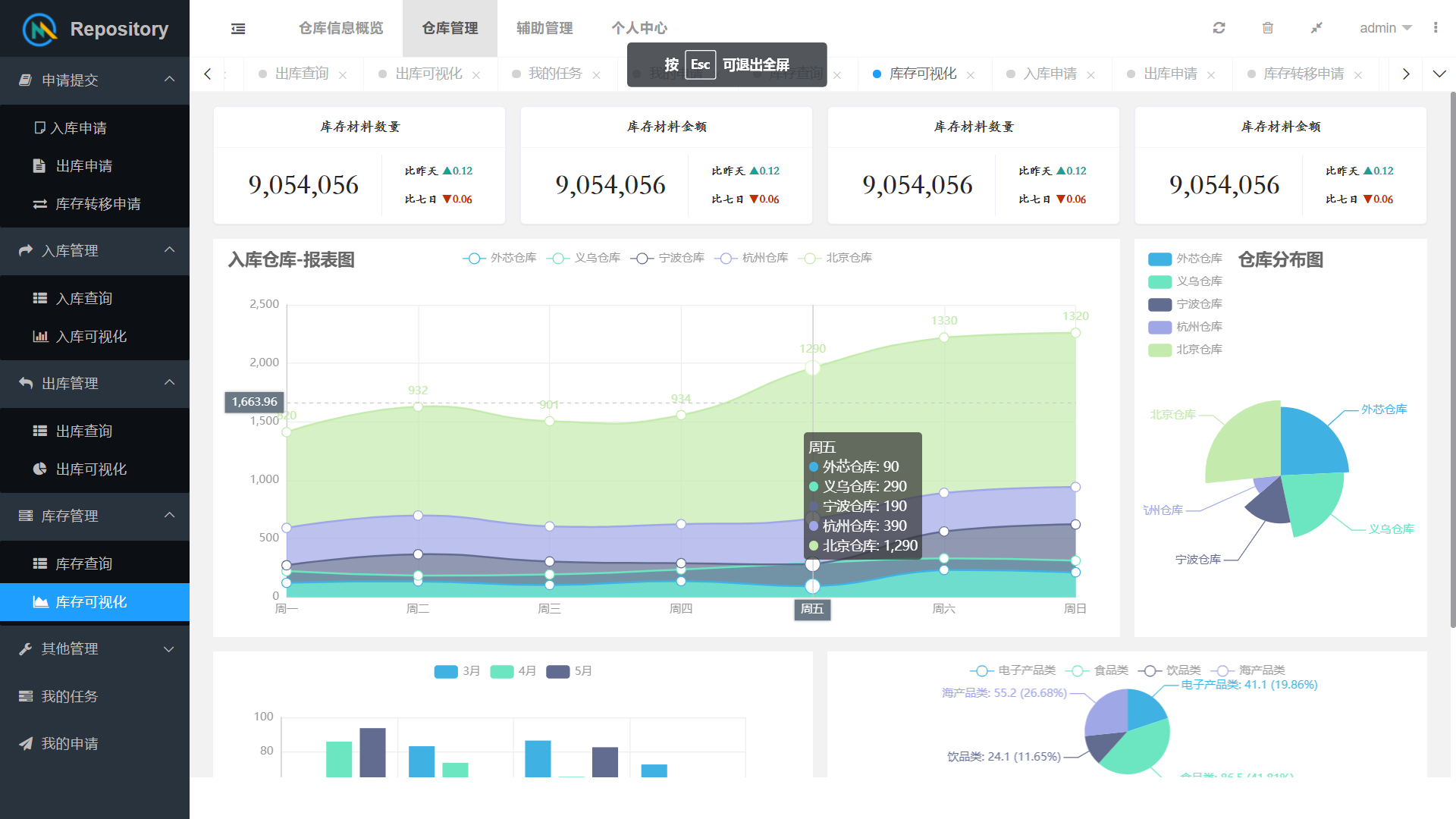The height and width of the screenshot is (819, 1456).
Task: Click 杭州仓库 color swatch in pie legend
Action: (1159, 327)
